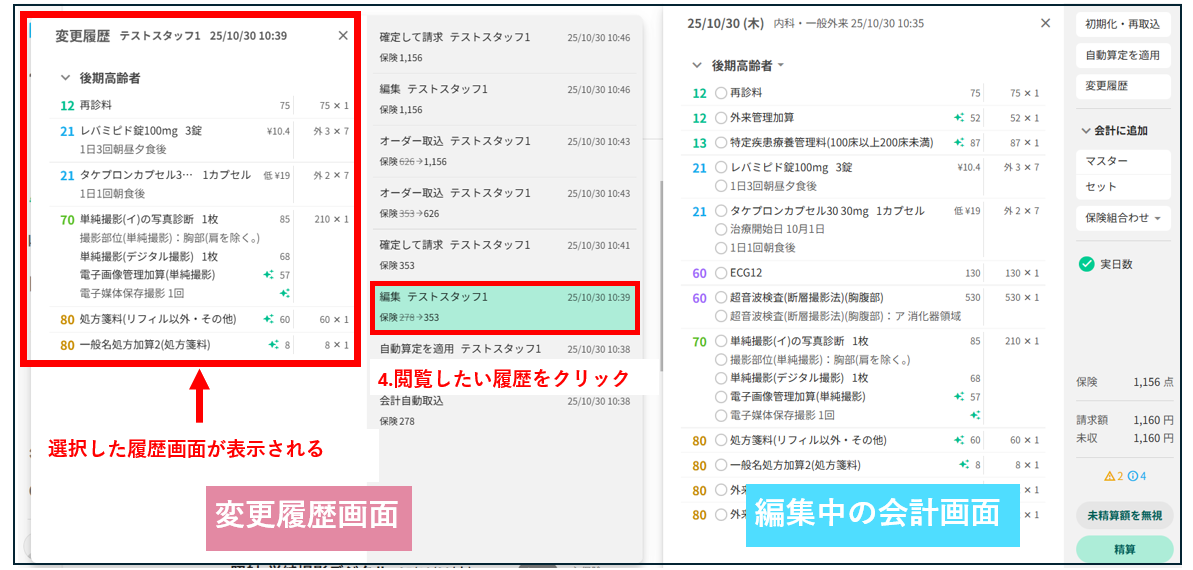Collapse 後期高齢者 chevron in 会計画面
This screenshot has width=1193, height=570.
click(696, 65)
